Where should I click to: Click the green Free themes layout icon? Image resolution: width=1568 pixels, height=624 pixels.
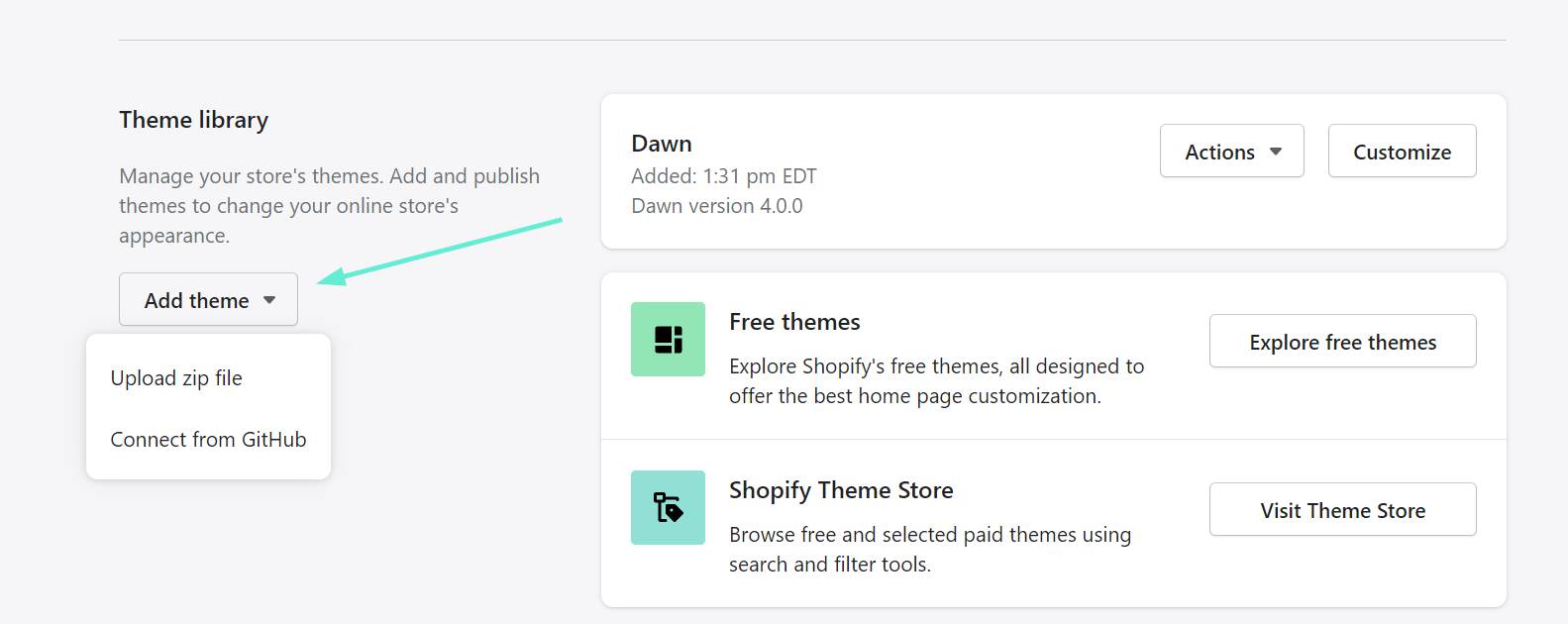668,339
